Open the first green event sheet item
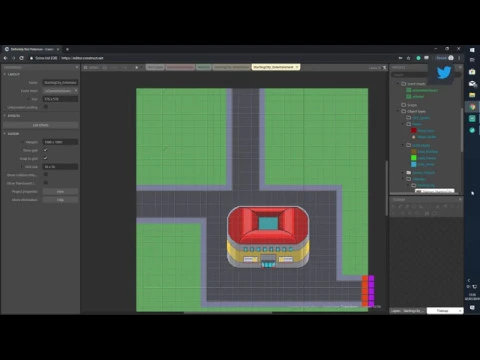 pyautogui.click(x=422, y=90)
